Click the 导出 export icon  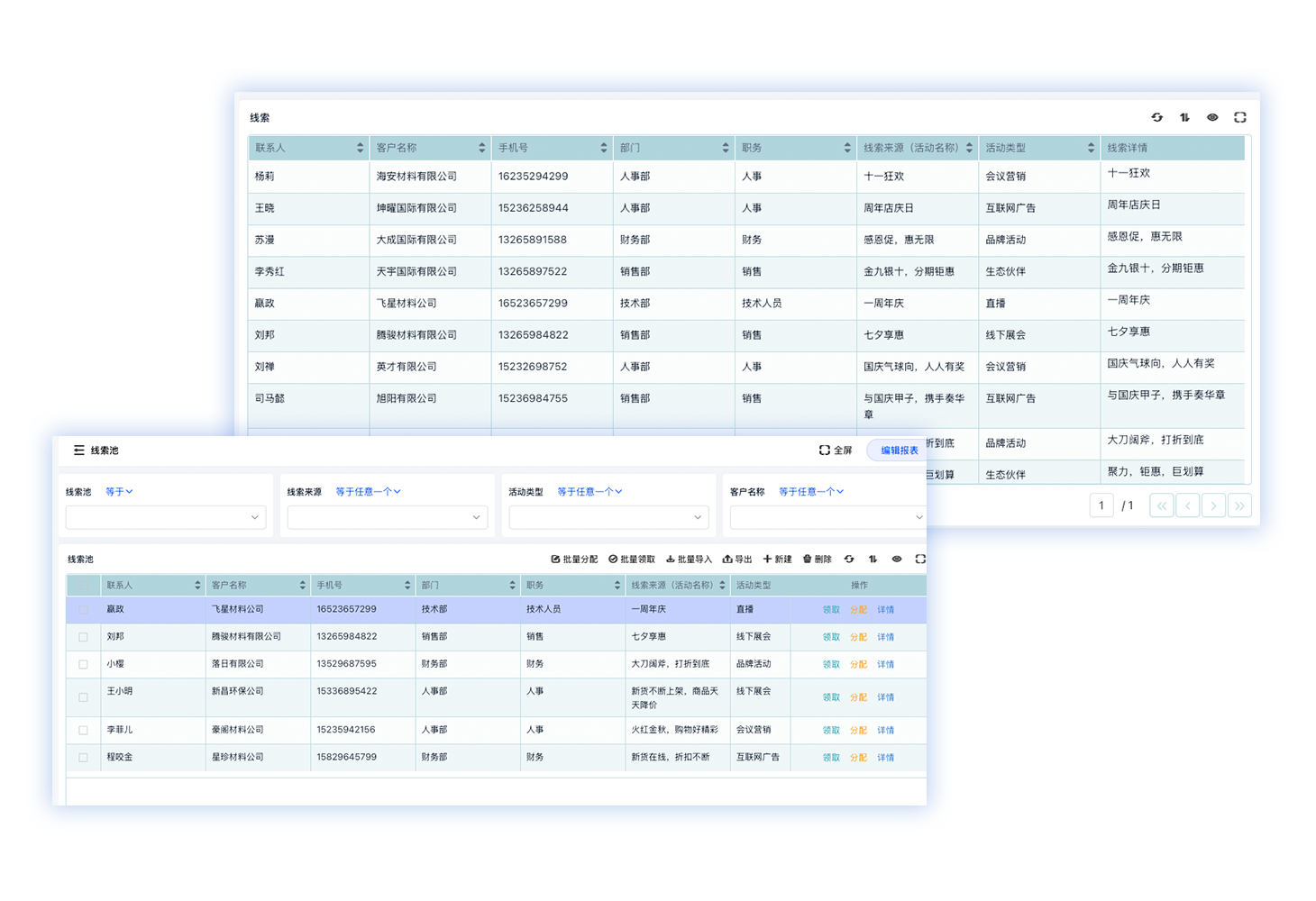(727, 560)
